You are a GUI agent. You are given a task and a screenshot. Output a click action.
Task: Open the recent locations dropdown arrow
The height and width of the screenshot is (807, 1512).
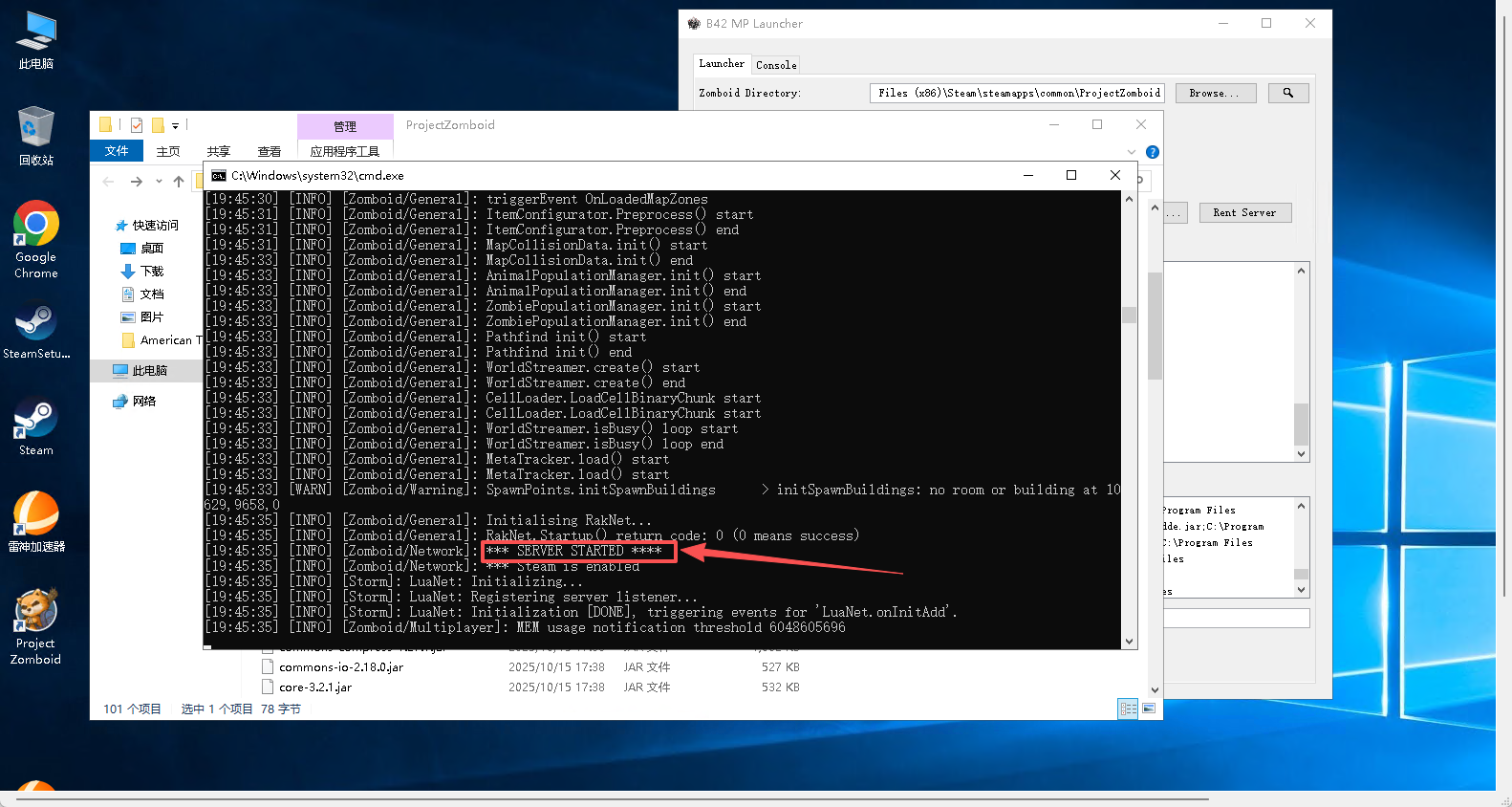click(159, 182)
